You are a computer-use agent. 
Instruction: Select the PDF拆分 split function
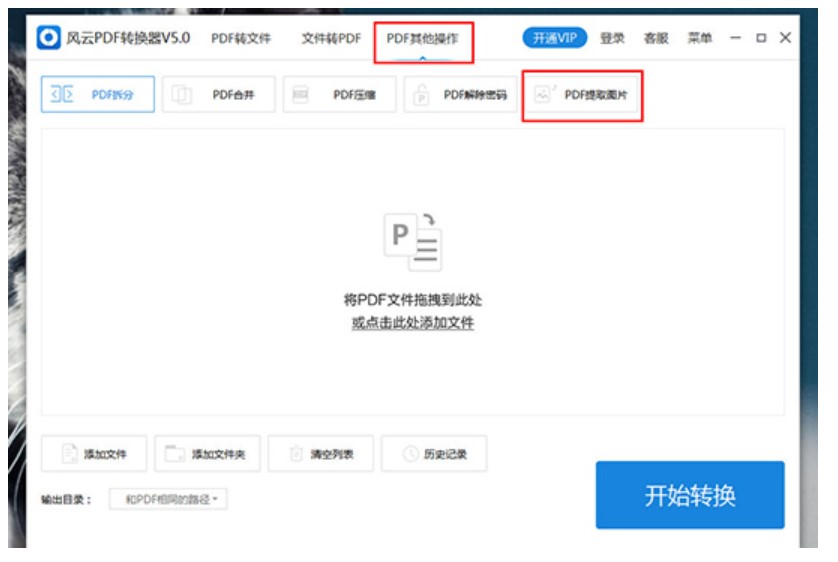(x=98, y=94)
